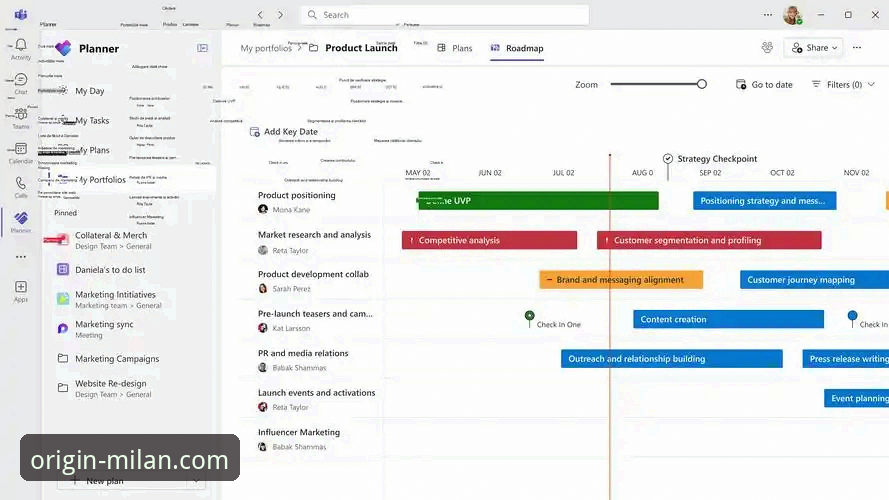Open Chat in the Teams rail
Image resolution: width=889 pixels, height=500 pixels.
click(x=21, y=83)
